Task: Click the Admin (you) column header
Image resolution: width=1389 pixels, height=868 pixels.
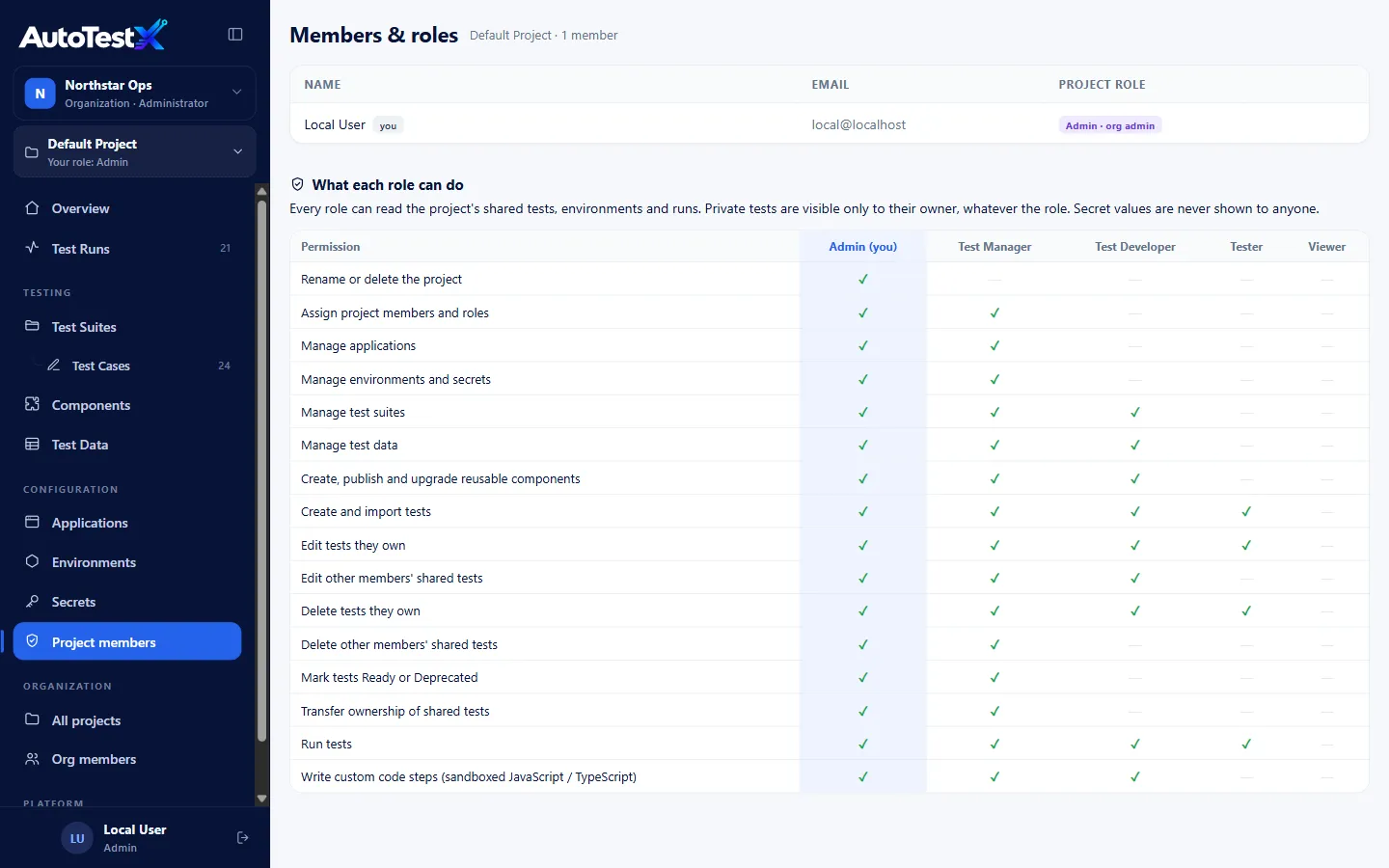Action: [x=863, y=247]
